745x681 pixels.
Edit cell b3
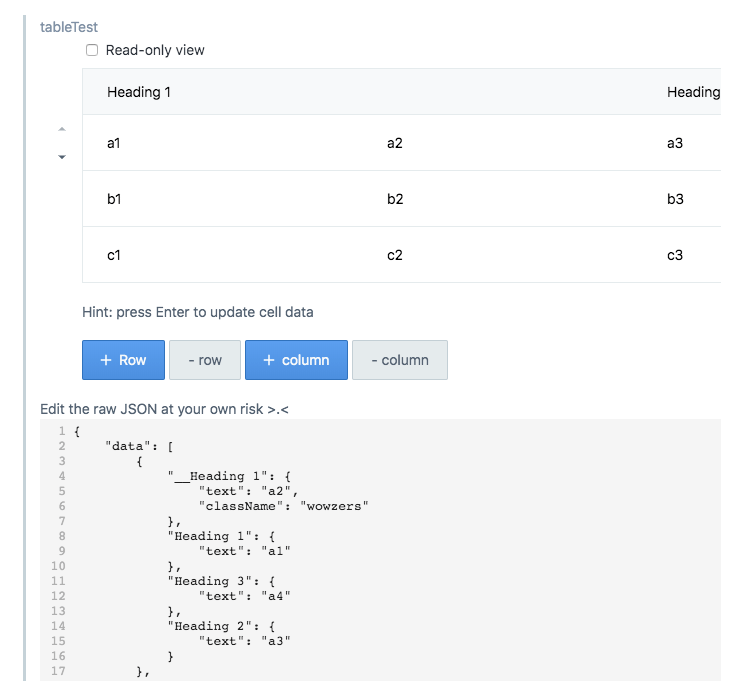pyautogui.click(x=675, y=199)
